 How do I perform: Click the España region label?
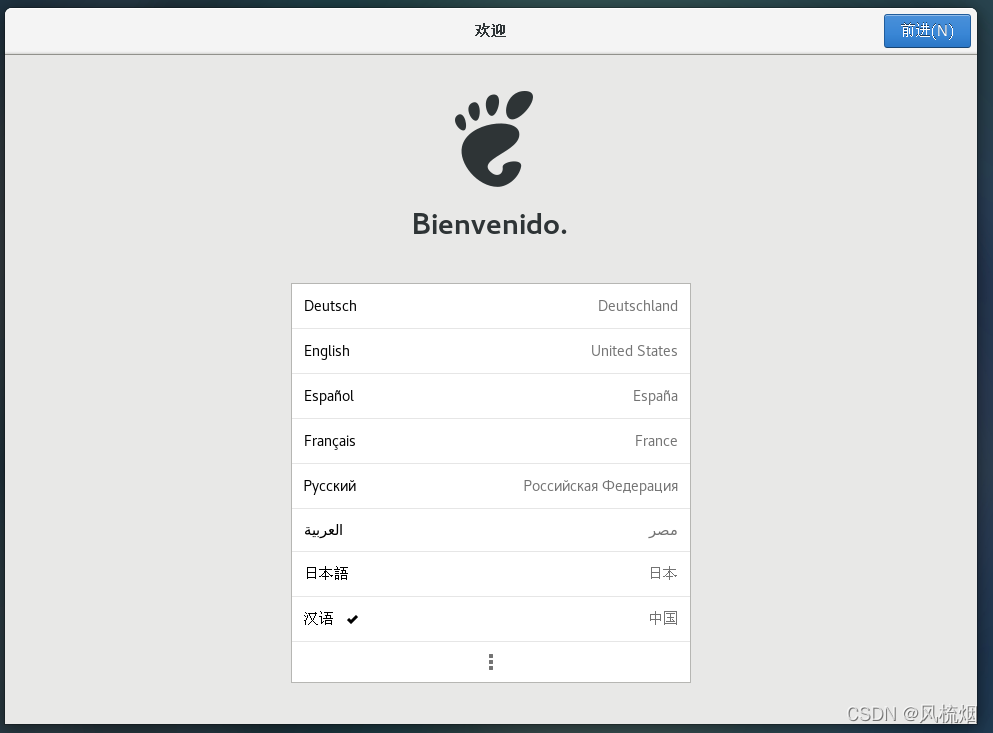655,396
